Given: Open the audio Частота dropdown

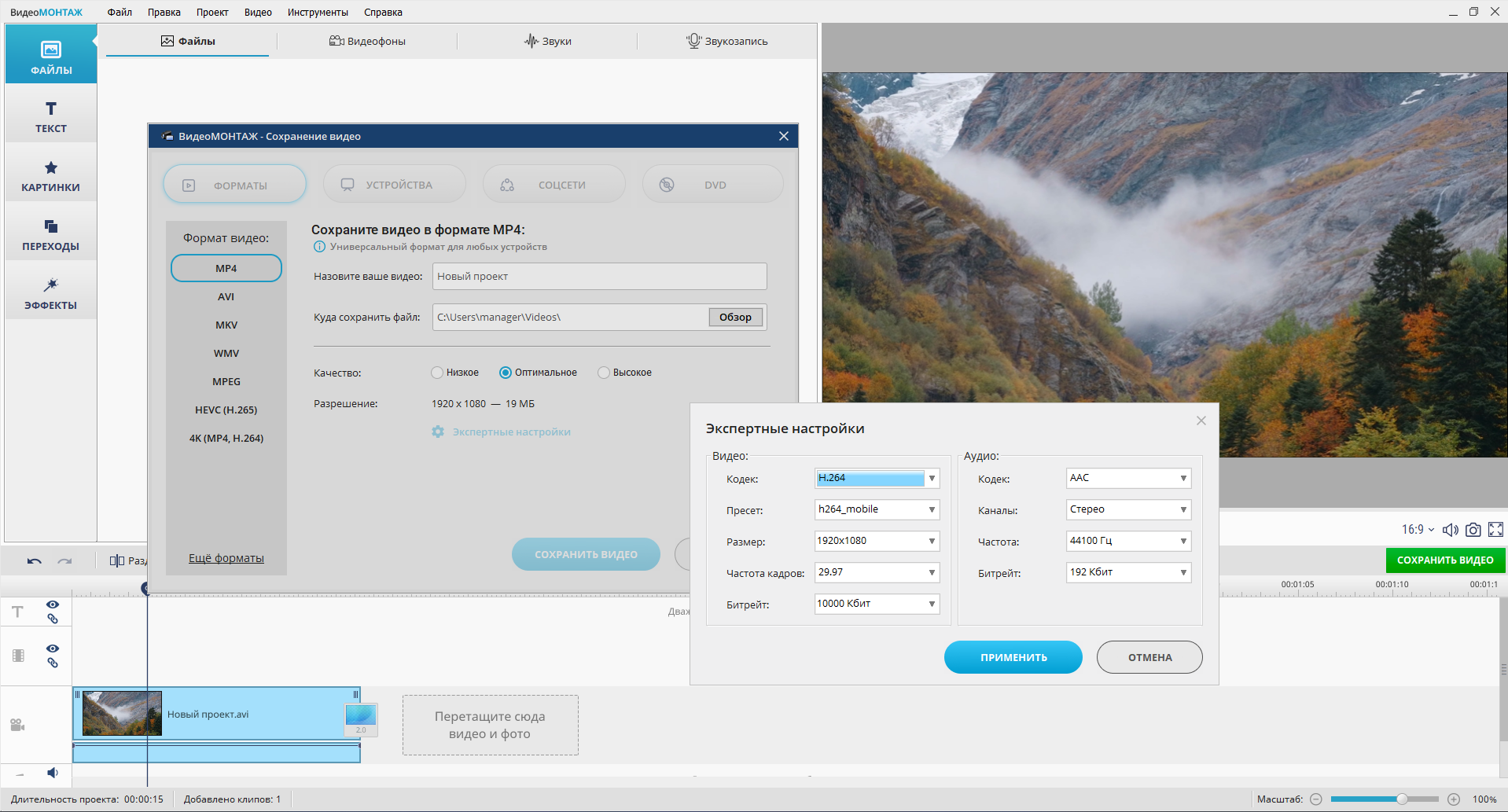Looking at the screenshot, I should [1129, 541].
